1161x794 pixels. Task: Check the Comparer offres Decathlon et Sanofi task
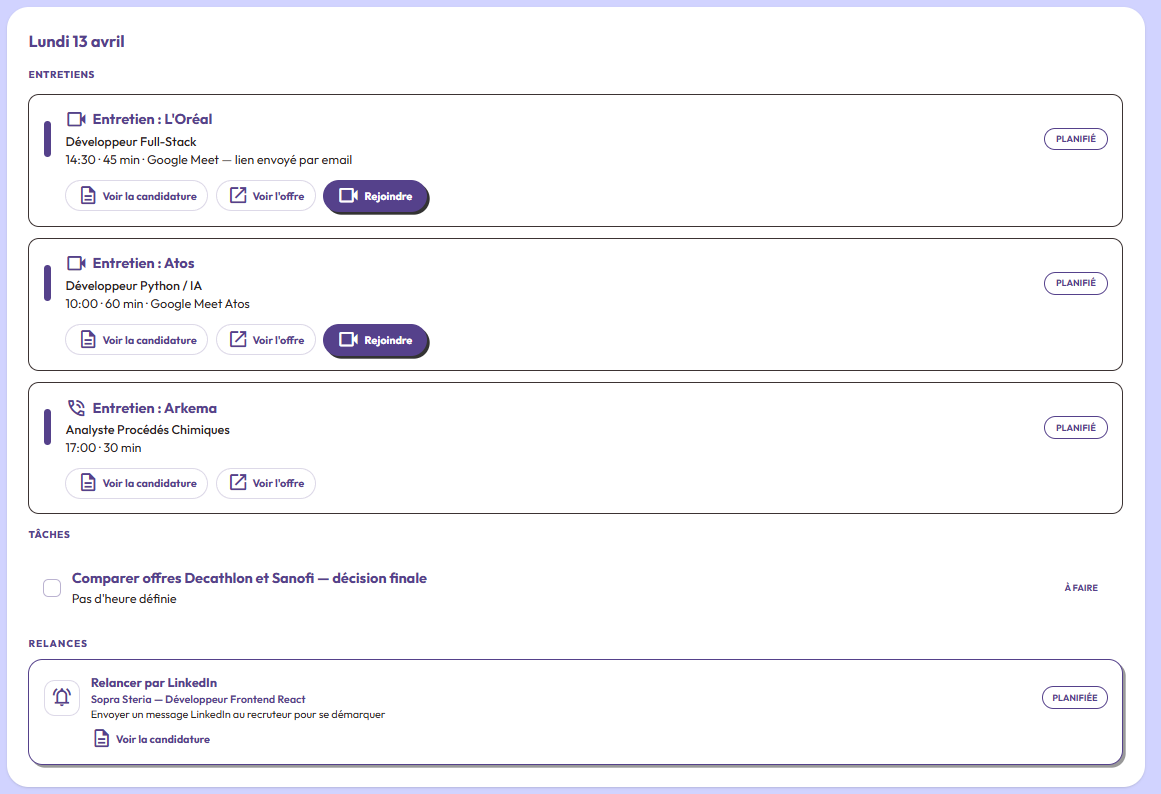click(x=52, y=588)
